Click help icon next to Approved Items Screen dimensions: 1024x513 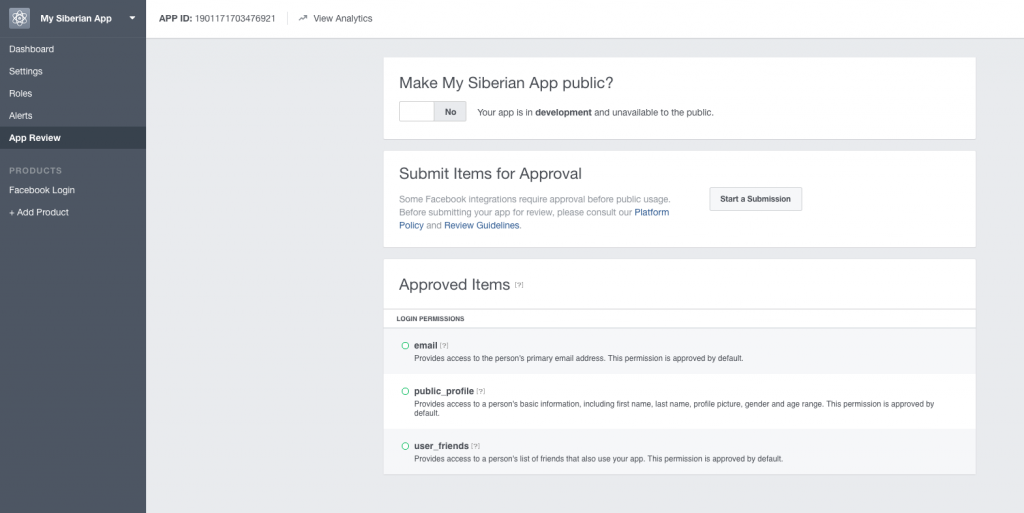click(519, 285)
